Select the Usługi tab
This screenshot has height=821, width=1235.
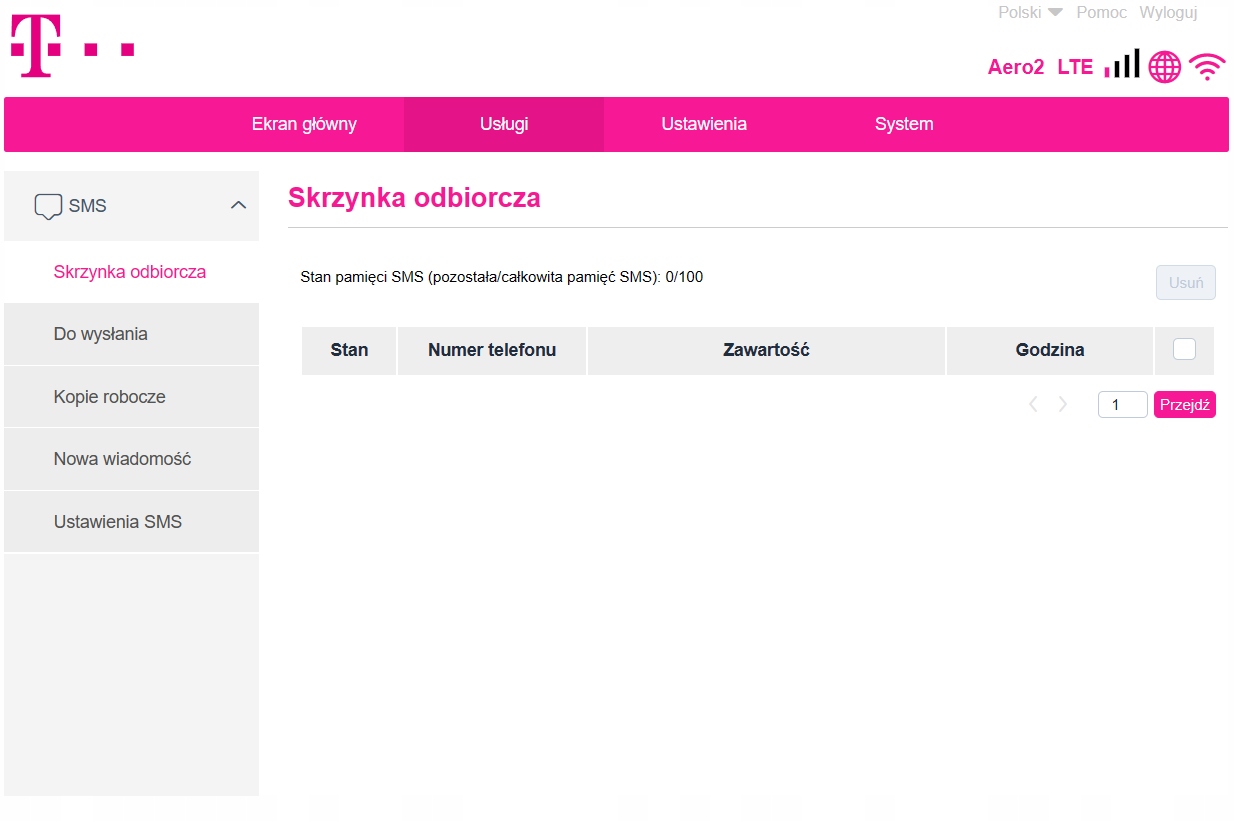coord(504,124)
